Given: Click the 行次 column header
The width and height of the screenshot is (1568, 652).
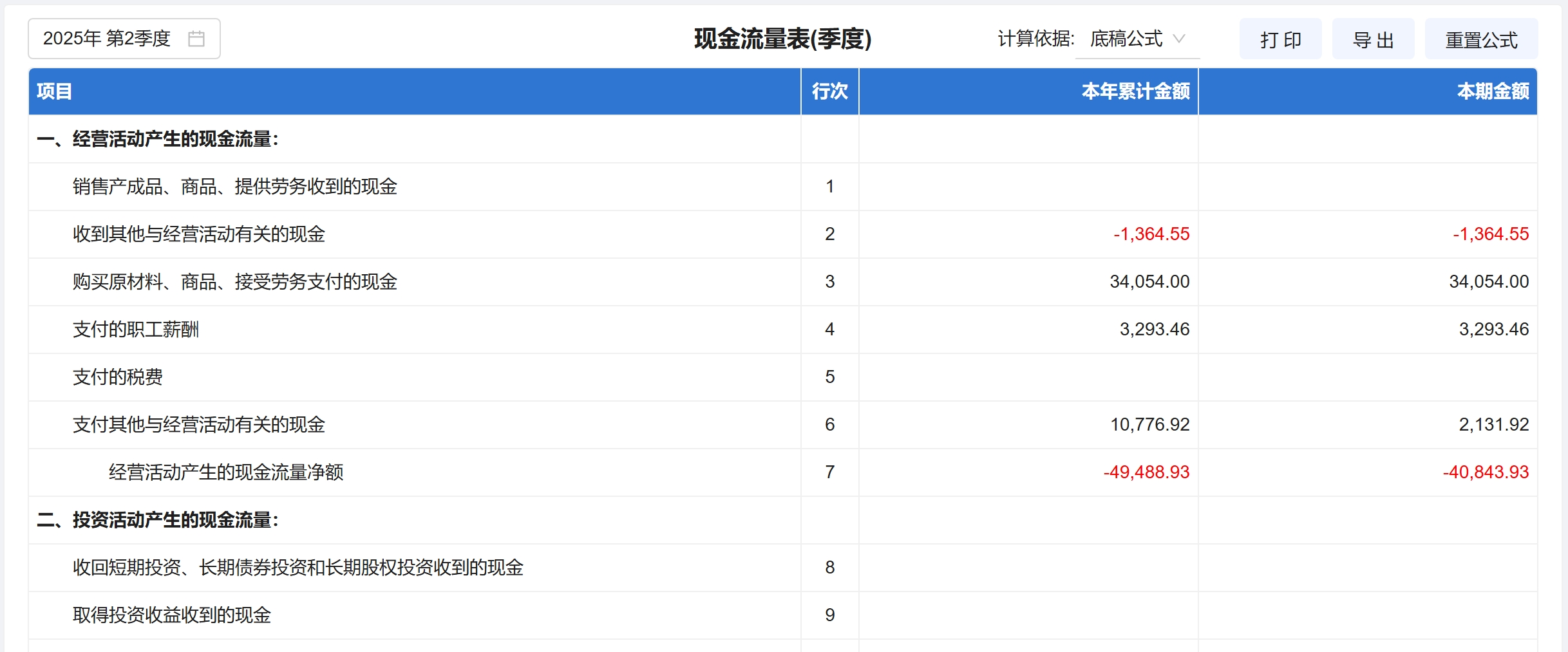Looking at the screenshot, I should (829, 91).
